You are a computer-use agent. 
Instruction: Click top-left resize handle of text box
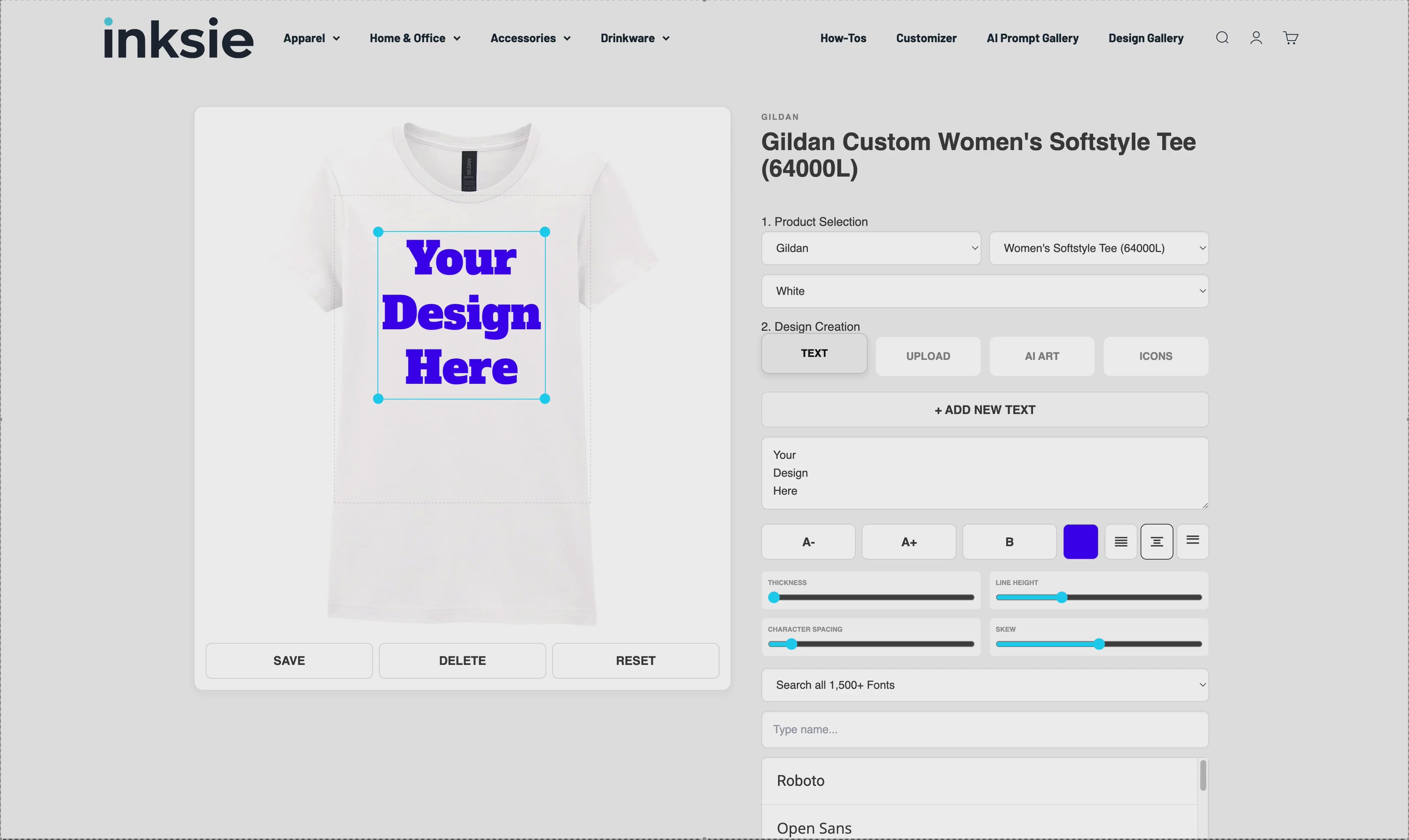coord(378,231)
